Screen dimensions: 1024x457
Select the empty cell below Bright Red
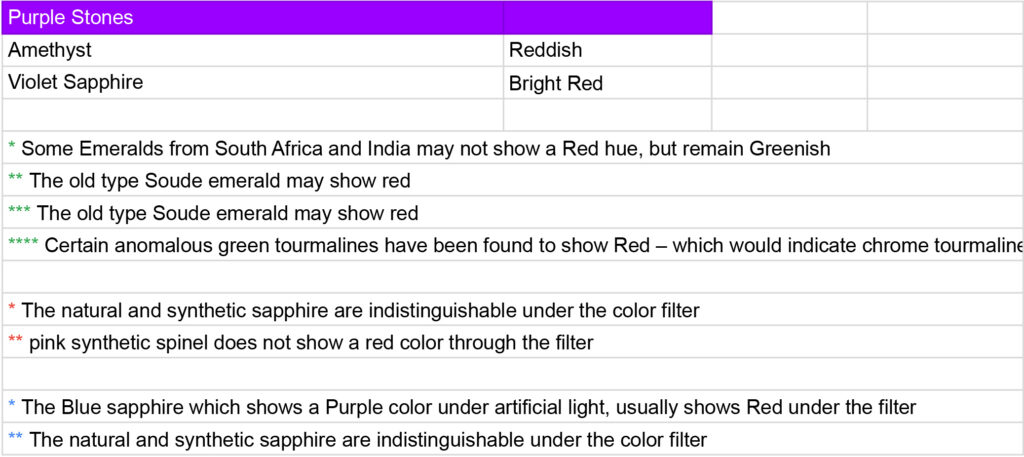[x=607, y=115]
